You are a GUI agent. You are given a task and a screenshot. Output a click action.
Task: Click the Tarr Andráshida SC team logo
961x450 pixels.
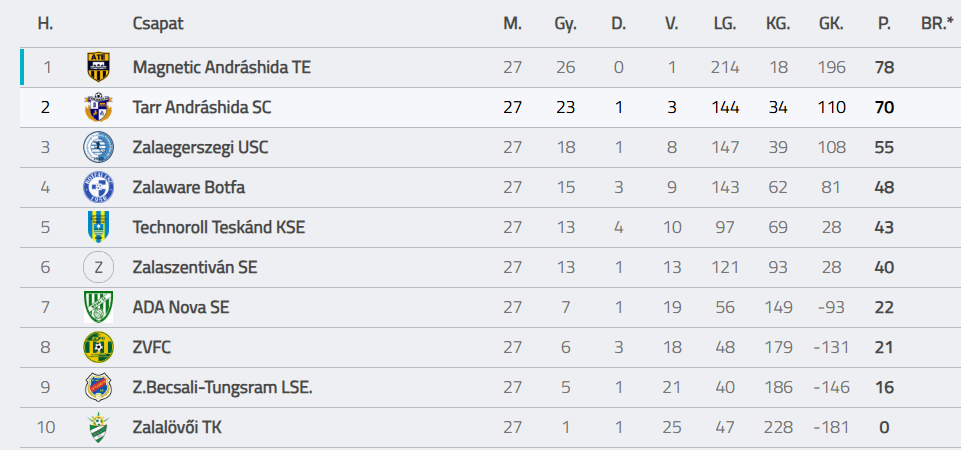click(x=98, y=107)
